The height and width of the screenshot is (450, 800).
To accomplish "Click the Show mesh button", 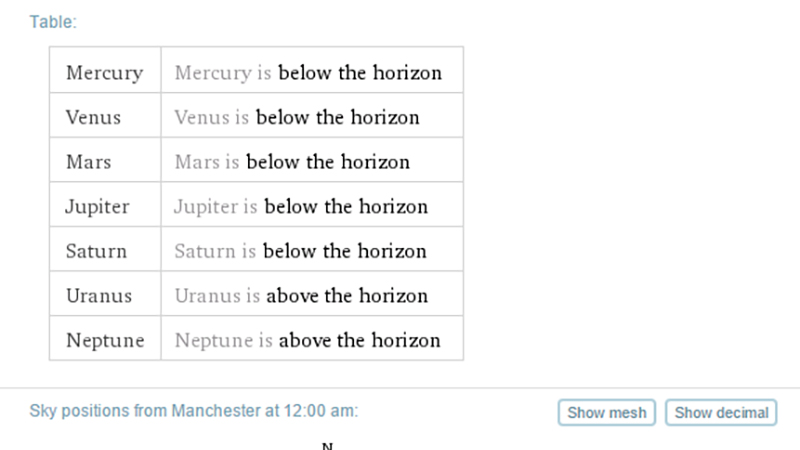I will pos(607,412).
